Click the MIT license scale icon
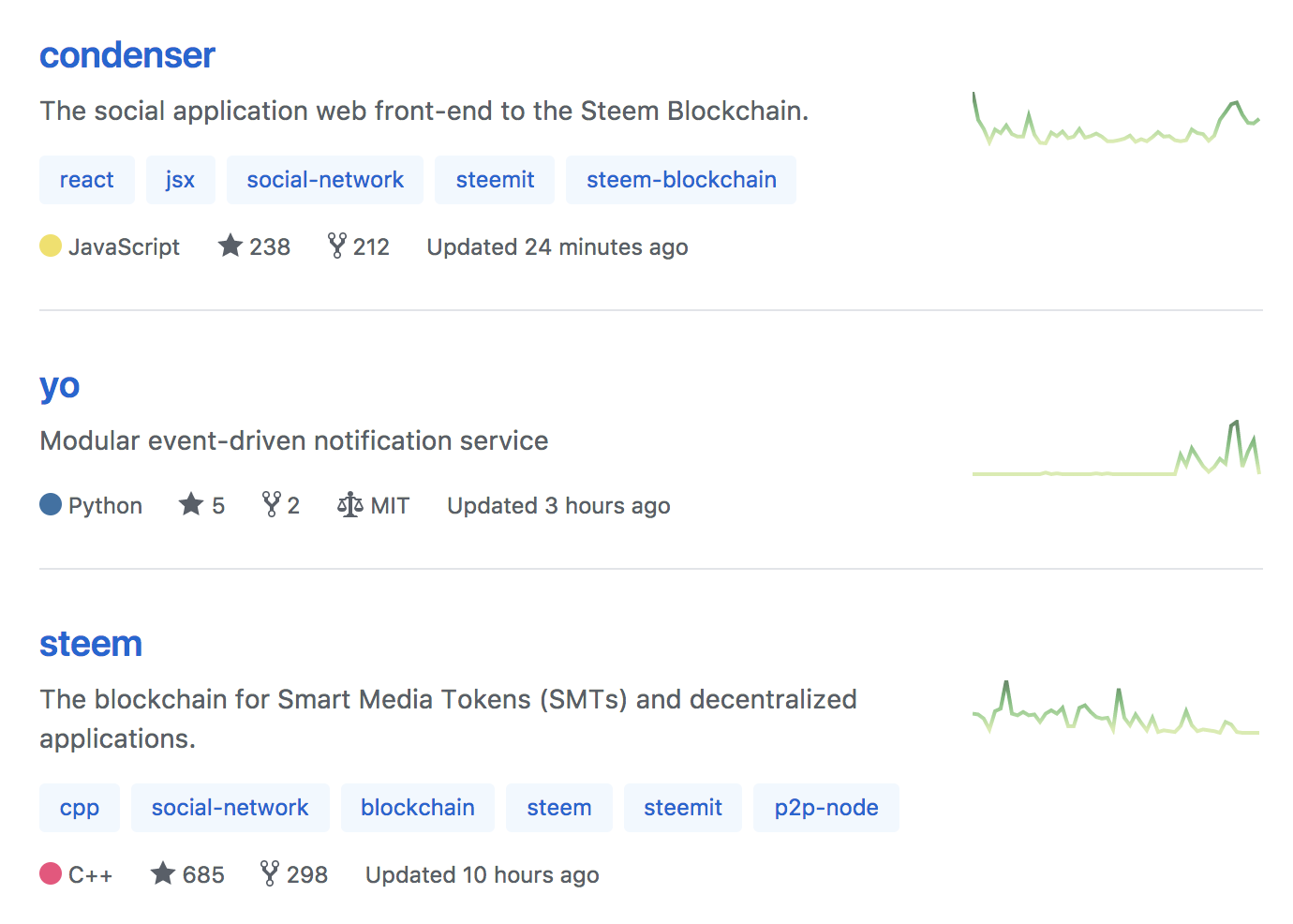1293x924 pixels. [350, 505]
